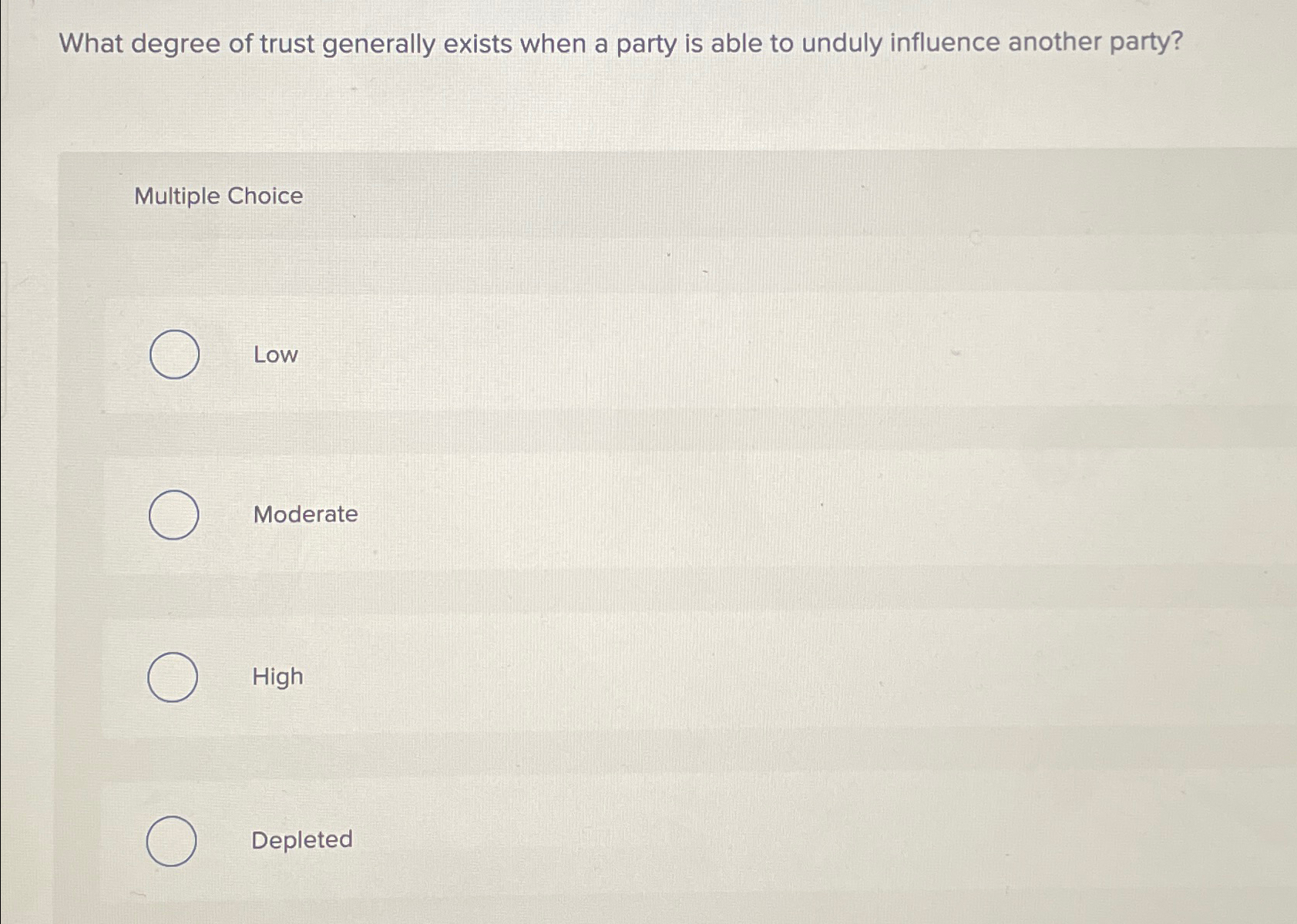Click the 'Low' answer label text

pos(275,355)
